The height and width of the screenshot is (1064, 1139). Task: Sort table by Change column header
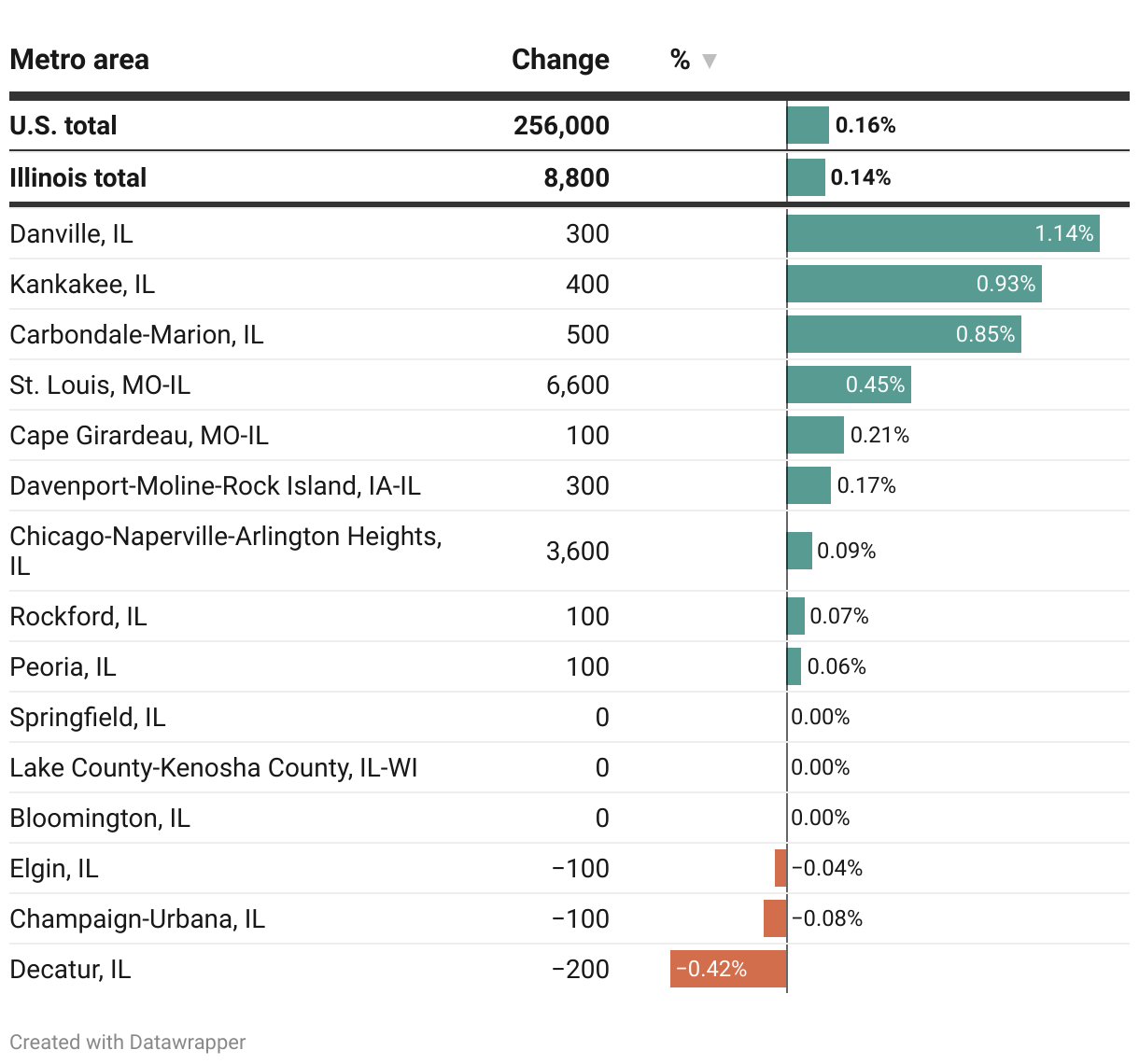[560, 60]
